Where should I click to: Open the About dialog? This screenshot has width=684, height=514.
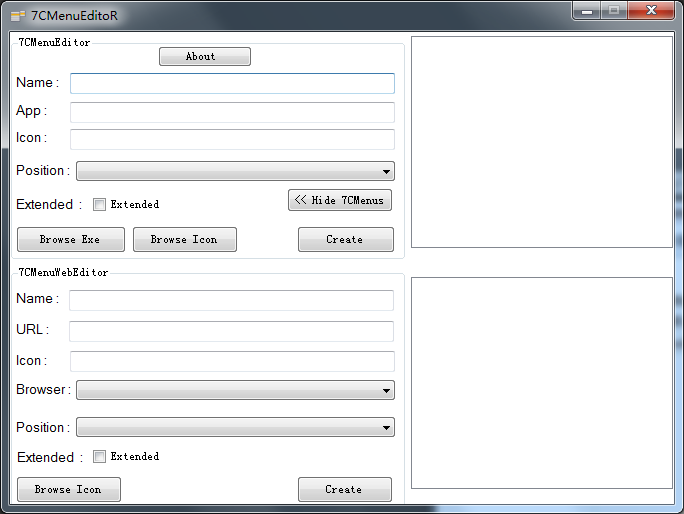205,57
